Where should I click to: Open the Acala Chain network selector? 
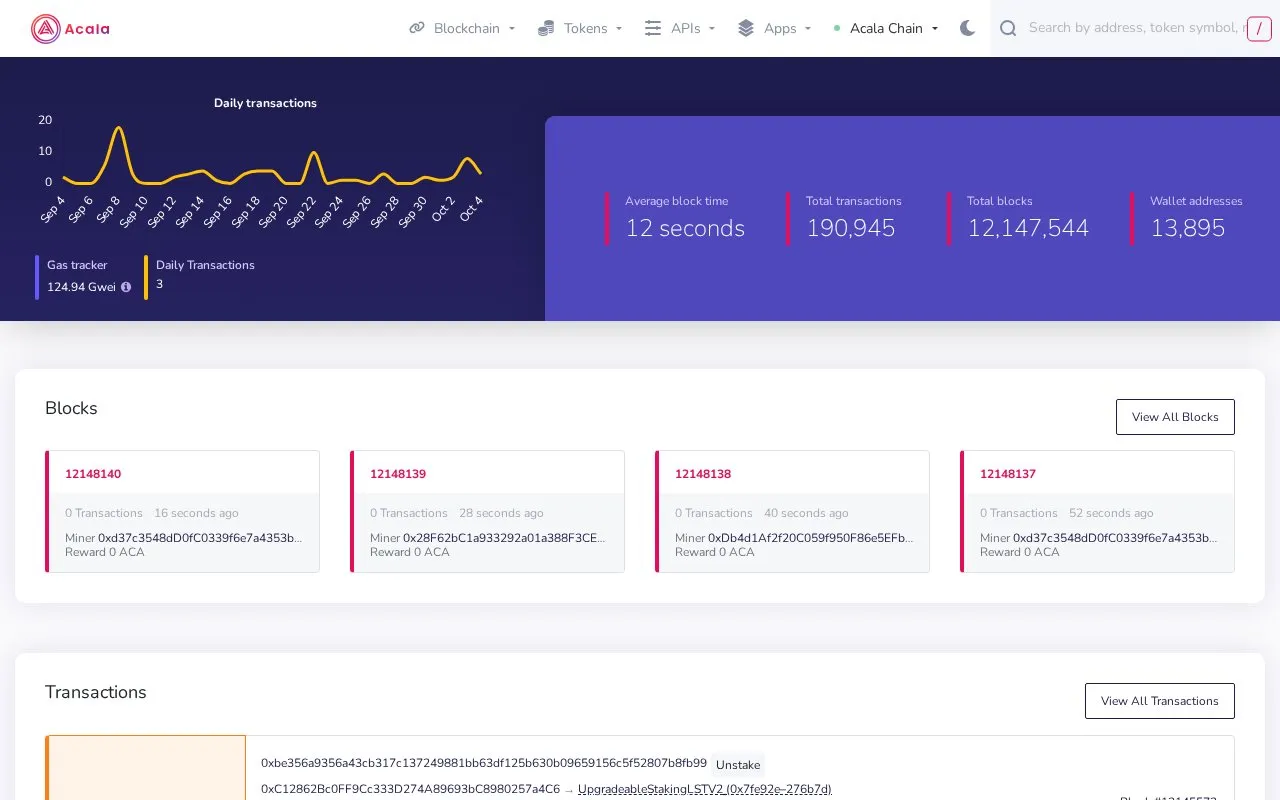pyautogui.click(x=887, y=28)
